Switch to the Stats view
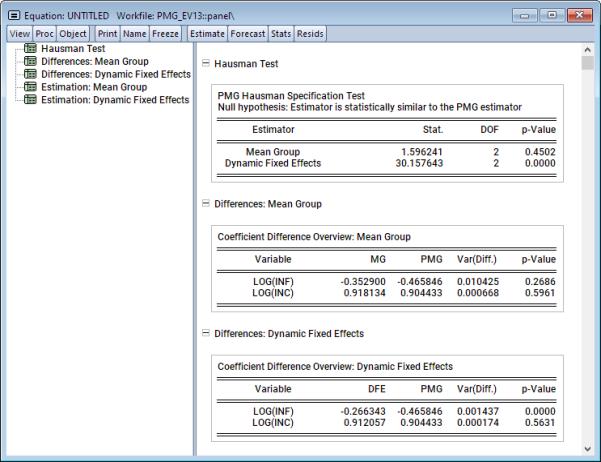The image size is (601, 462). (283, 33)
